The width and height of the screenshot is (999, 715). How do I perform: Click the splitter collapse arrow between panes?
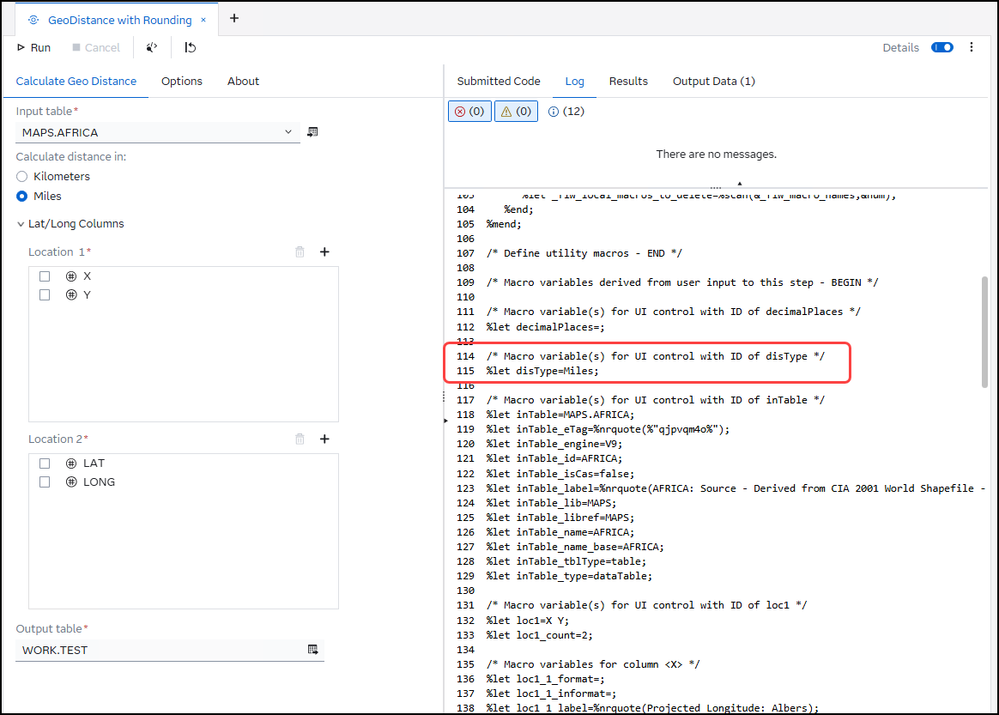pos(445,421)
